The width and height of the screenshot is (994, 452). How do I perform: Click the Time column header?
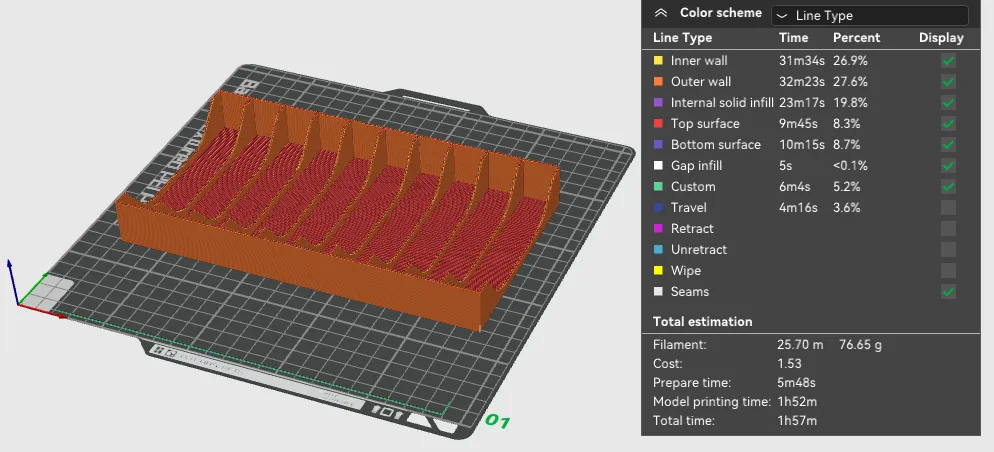(793, 38)
